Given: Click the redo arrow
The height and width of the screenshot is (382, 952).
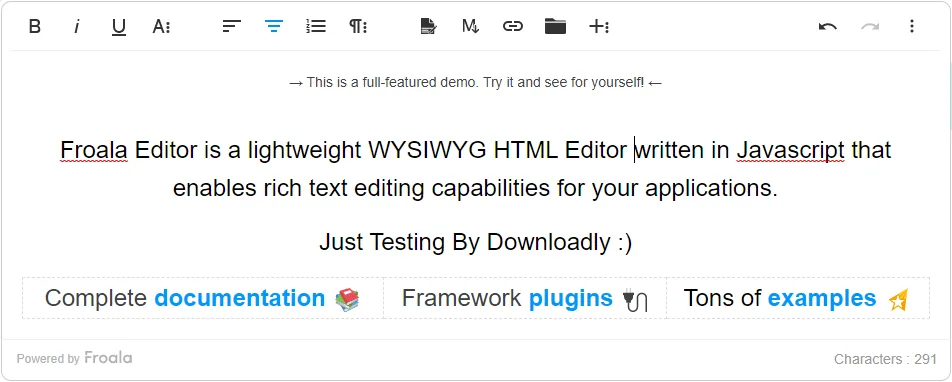Looking at the screenshot, I should (x=870, y=26).
